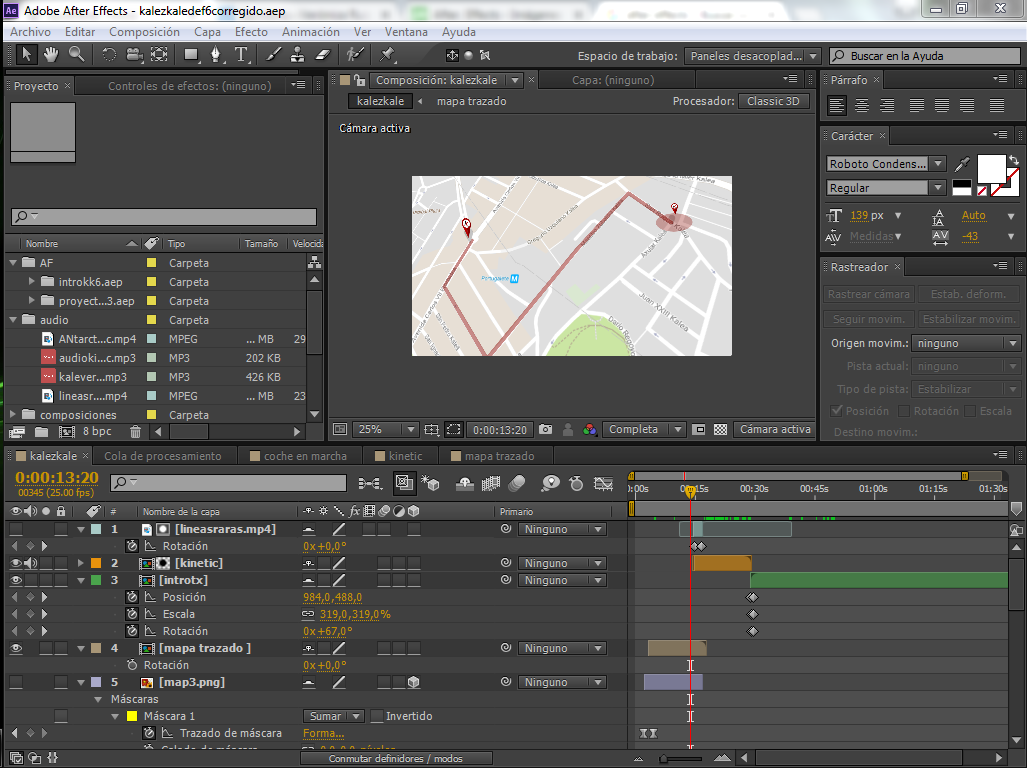1027x768 pixels.
Task: Check the Invertido box for Máscara 1
Action: point(377,716)
